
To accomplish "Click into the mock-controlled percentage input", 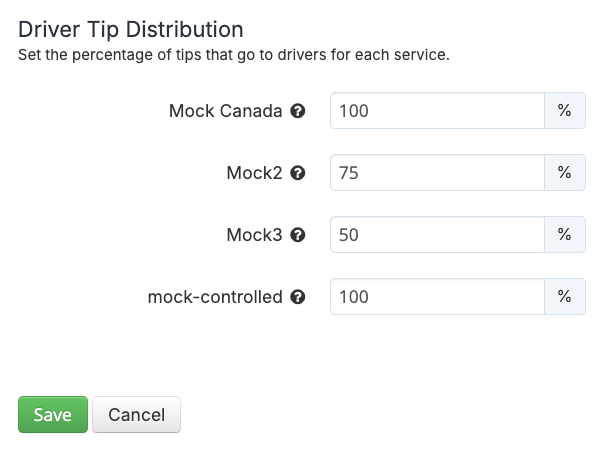I will point(437,297).
